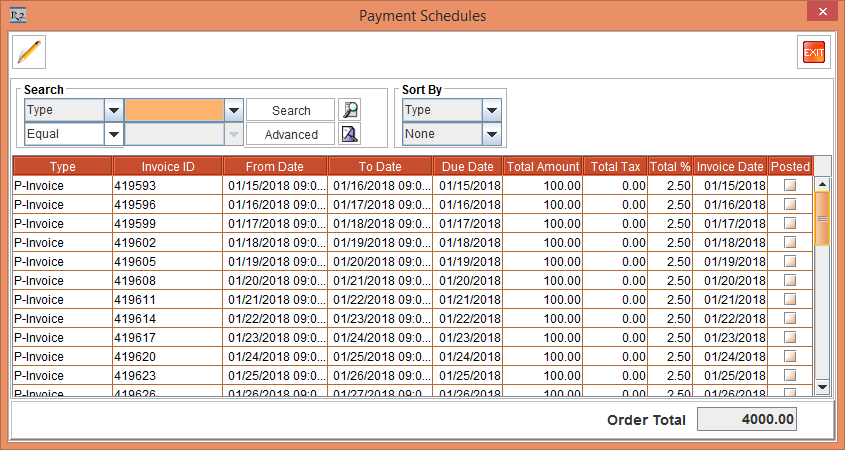The height and width of the screenshot is (450, 845).
Task: Check the Posted box for invoice 419620
Action: pyautogui.click(x=790, y=356)
